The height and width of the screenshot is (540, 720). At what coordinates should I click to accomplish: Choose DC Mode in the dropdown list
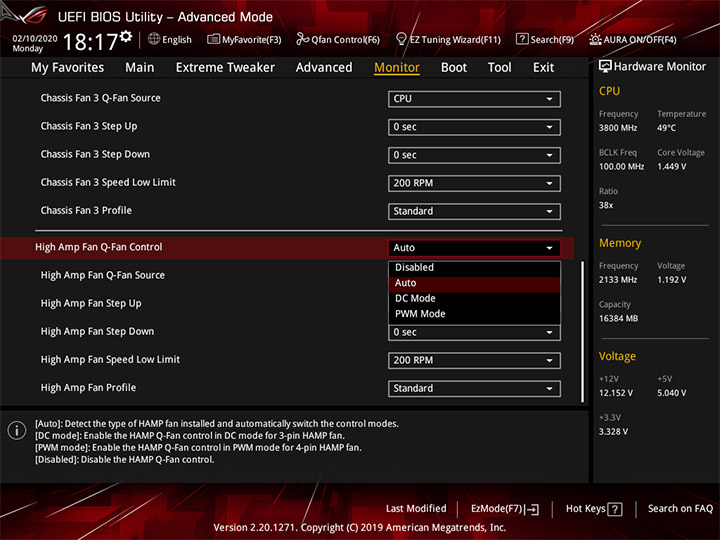coord(474,298)
